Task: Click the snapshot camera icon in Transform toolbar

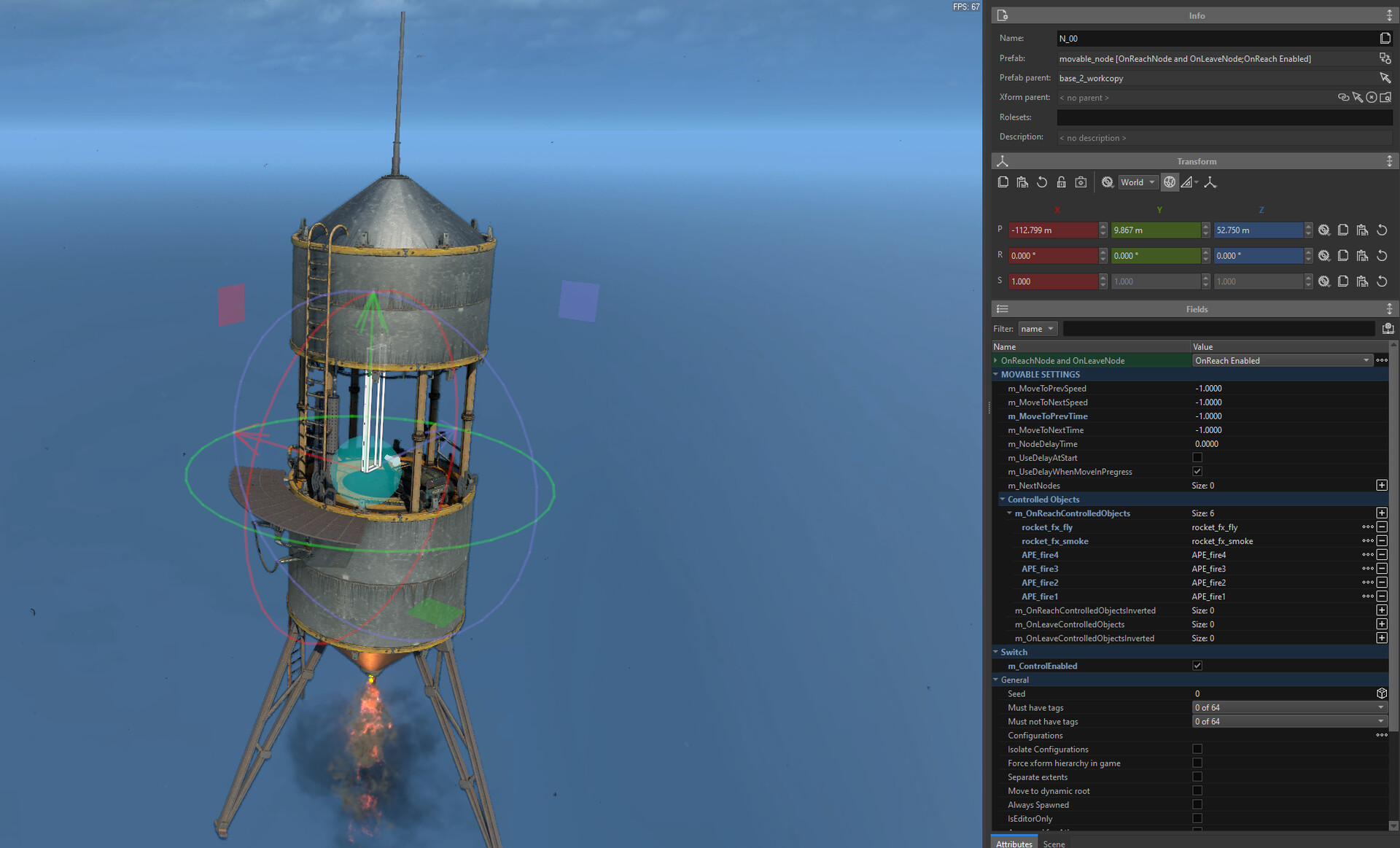Action: coord(1081,182)
